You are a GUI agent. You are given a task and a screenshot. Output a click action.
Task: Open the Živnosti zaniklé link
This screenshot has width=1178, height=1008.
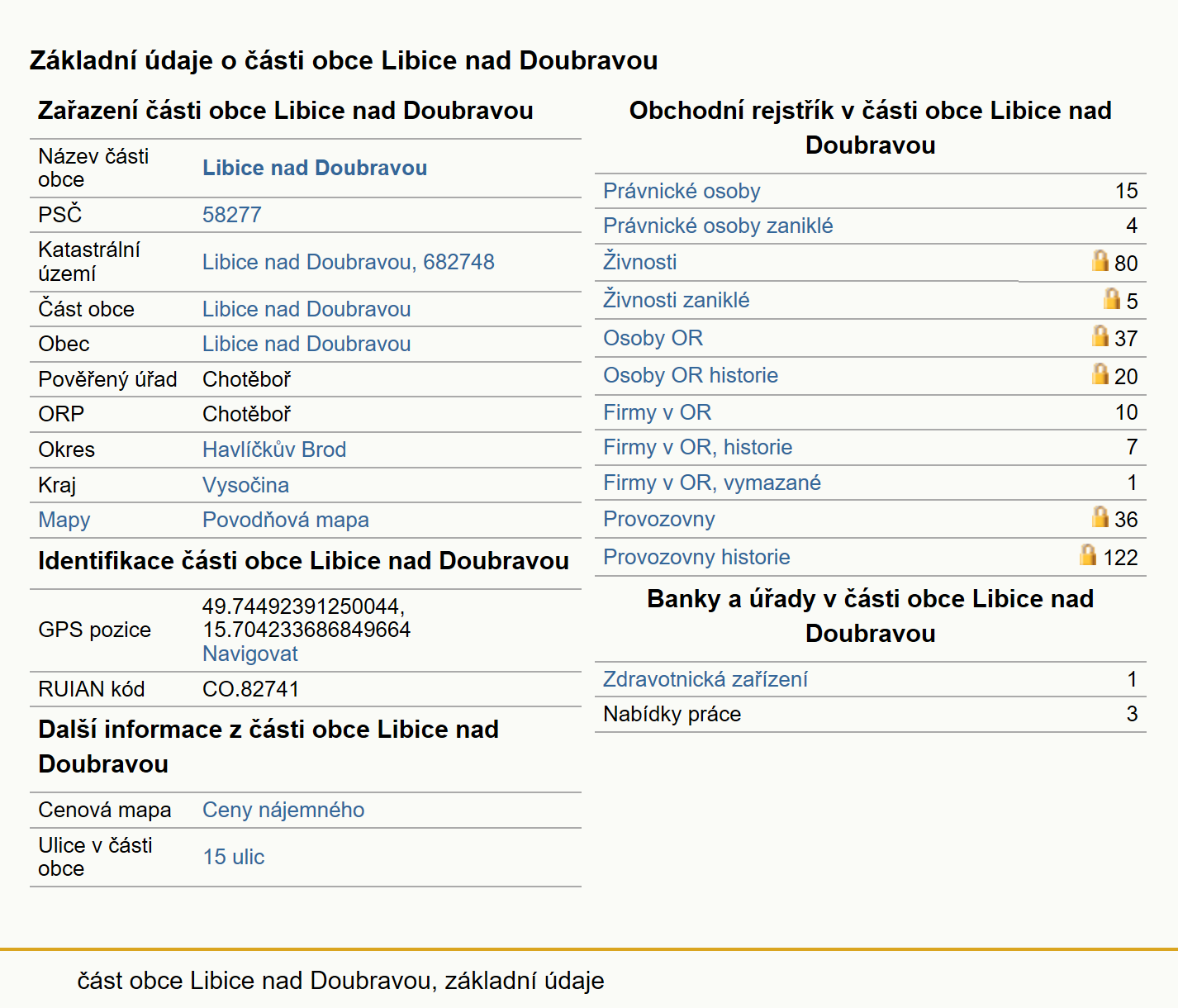point(676,300)
